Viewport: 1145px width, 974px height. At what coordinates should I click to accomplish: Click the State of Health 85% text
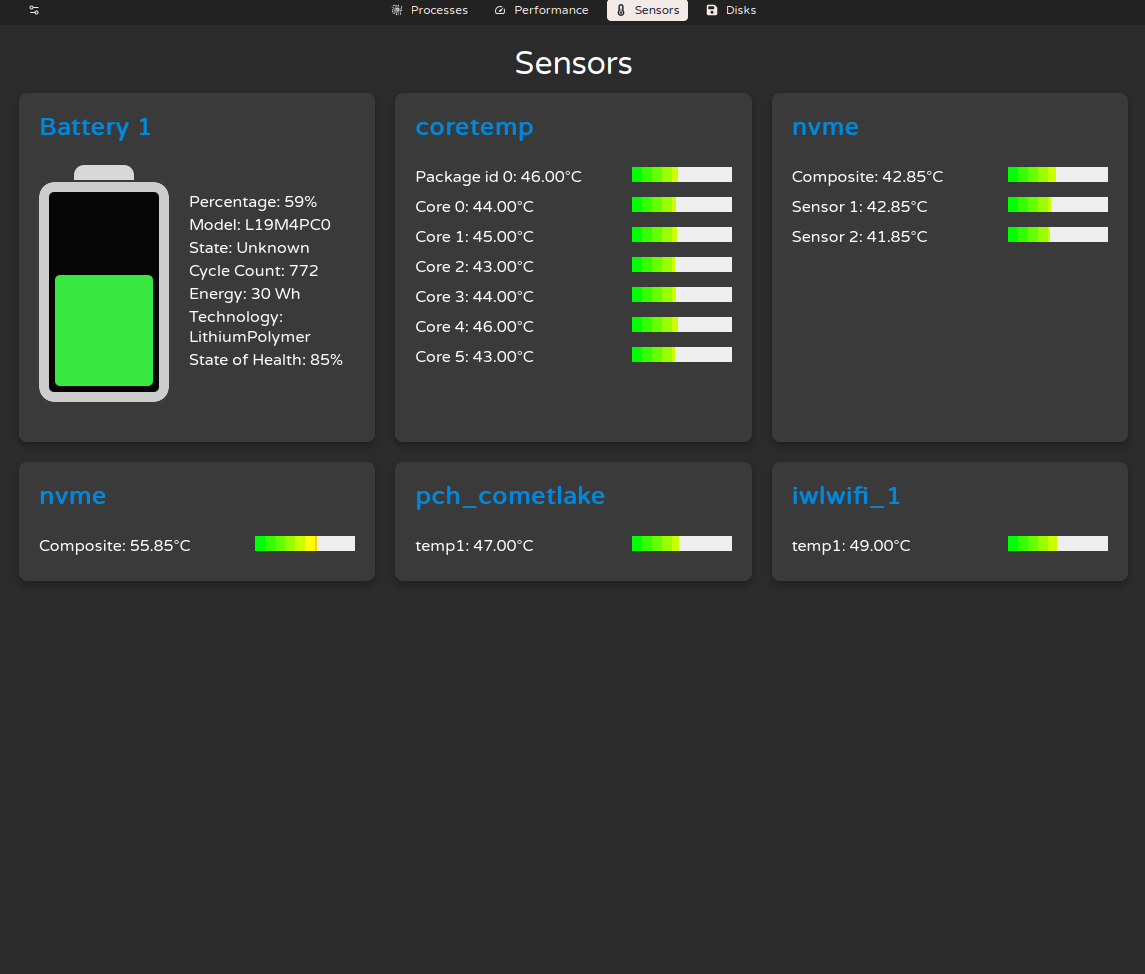266,359
